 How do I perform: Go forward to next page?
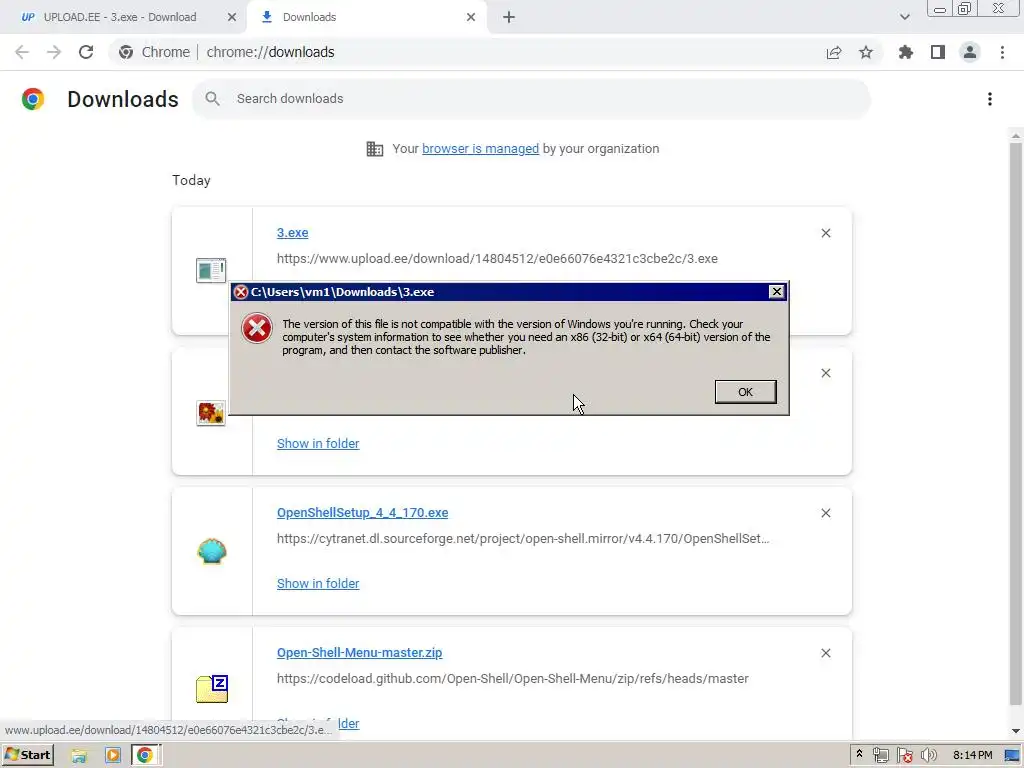[x=54, y=52]
